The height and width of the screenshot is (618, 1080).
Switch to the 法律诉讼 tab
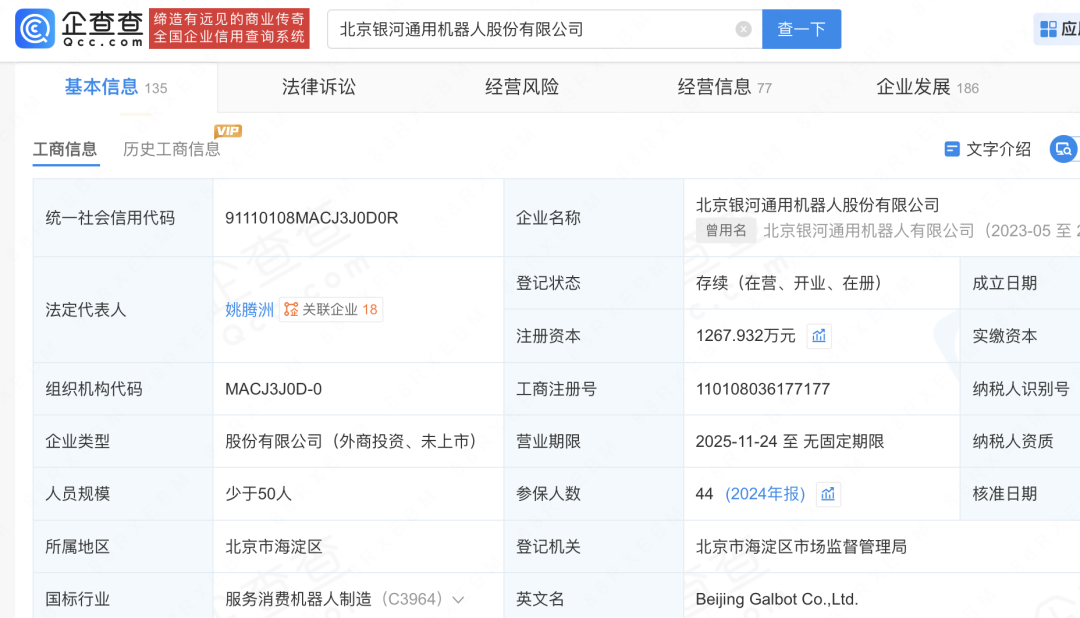[318, 87]
